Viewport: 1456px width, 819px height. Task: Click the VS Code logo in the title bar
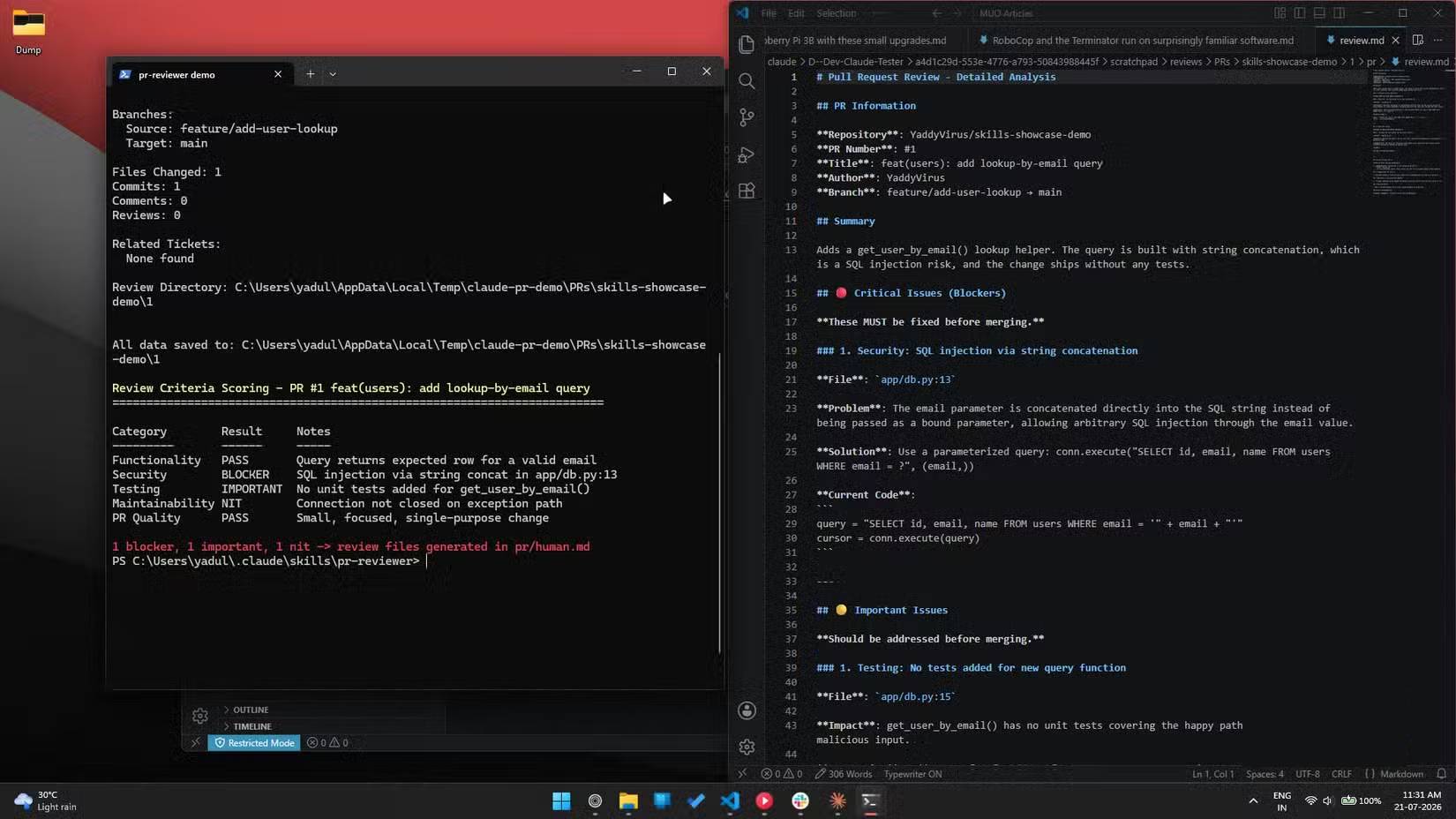743,13
